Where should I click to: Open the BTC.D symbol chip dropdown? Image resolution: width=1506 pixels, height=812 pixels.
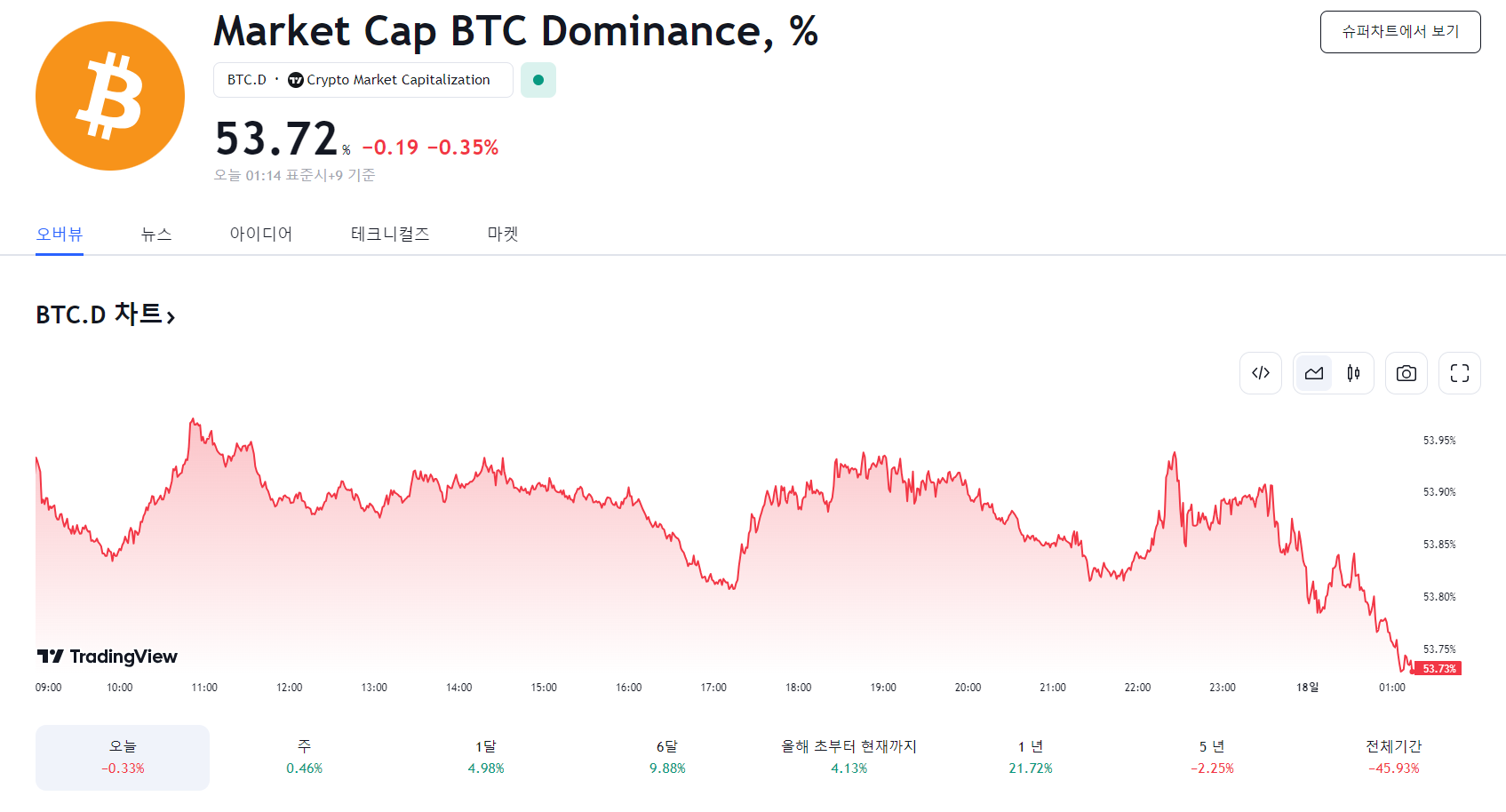click(x=246, y=79)
